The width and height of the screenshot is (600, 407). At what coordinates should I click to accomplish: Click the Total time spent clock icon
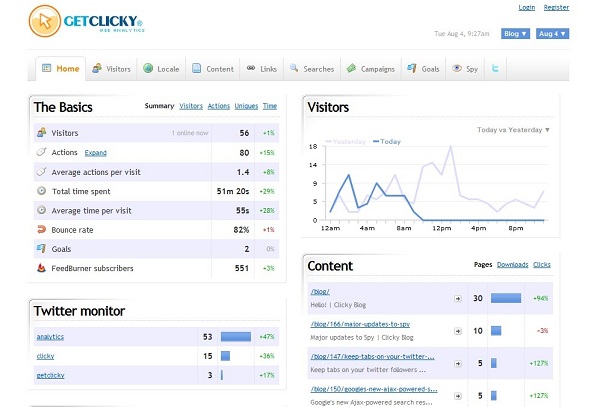[x=41, y=190]
